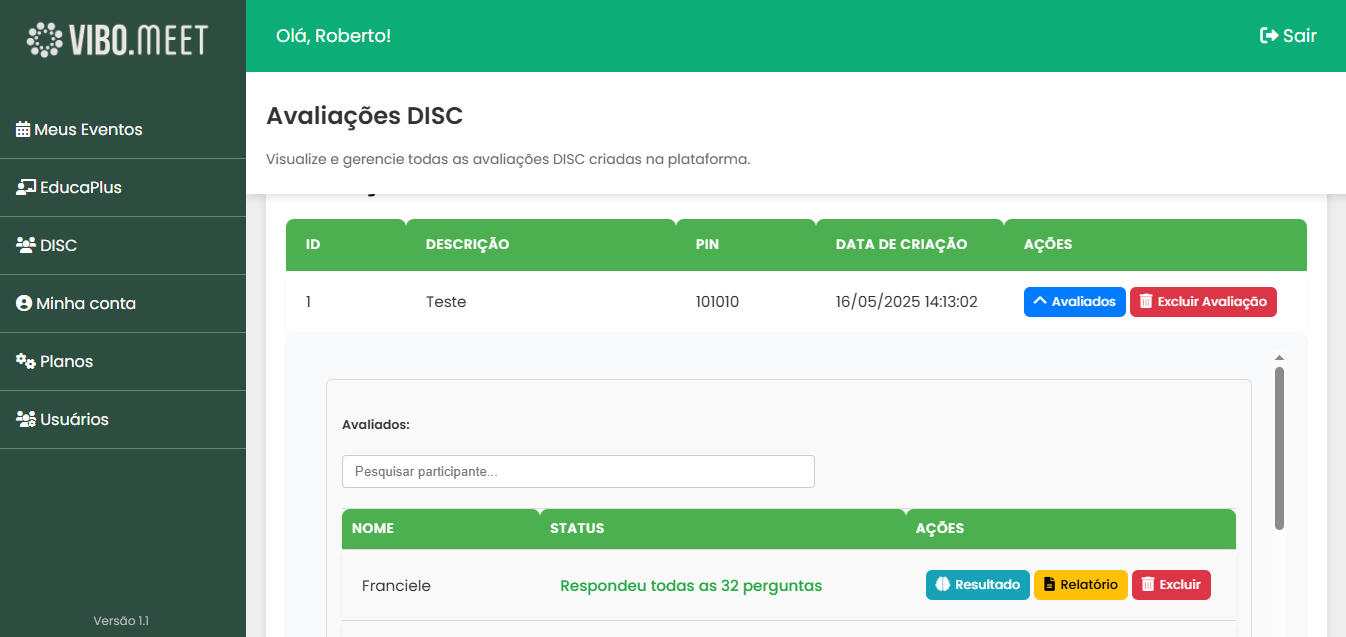Select the person icon next to Minha conta
This screenshot has height=637, width=1346.
(x=25, y=302)
